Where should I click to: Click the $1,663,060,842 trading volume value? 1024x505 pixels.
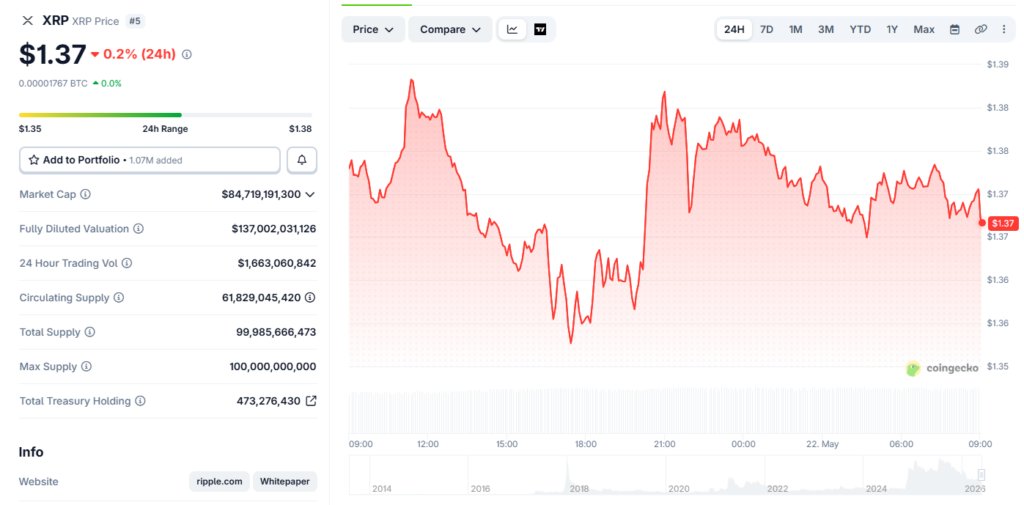coord(277,263)
